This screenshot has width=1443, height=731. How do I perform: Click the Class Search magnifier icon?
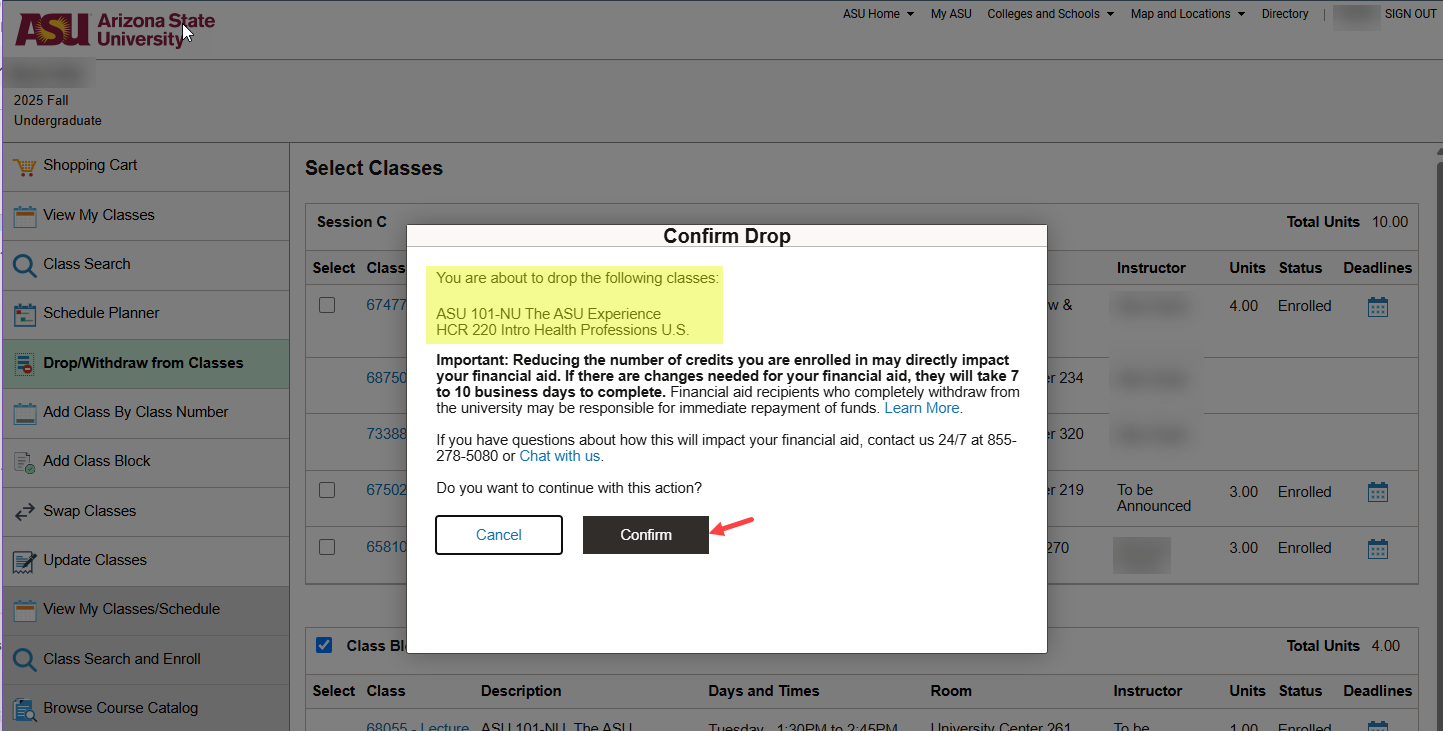click(24, 265)
